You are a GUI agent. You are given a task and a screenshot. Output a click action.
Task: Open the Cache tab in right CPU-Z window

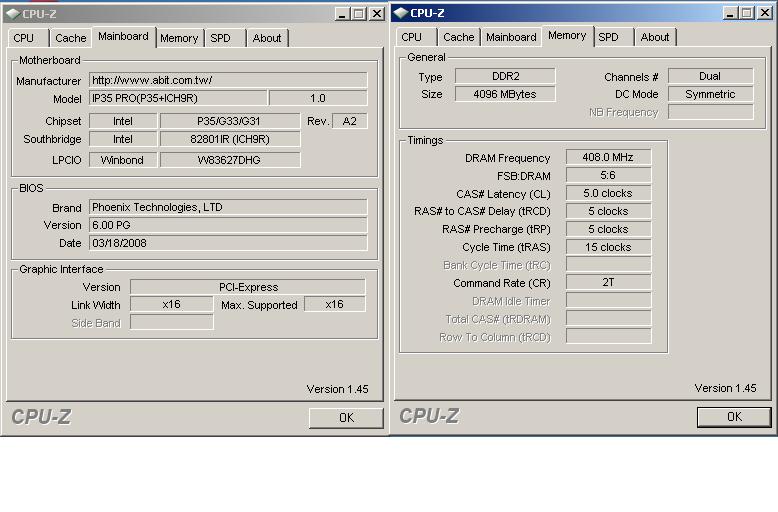458,37
